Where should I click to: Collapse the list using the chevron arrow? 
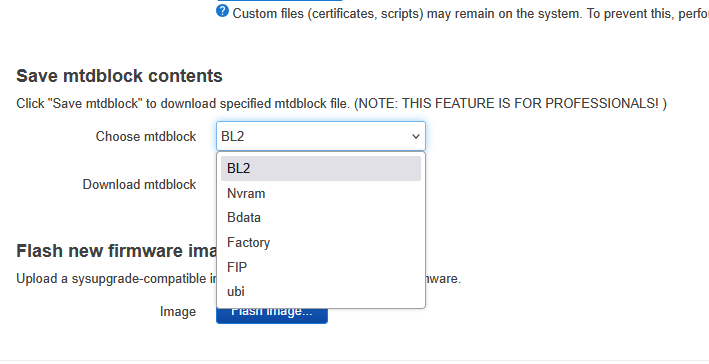click(416, 136)
